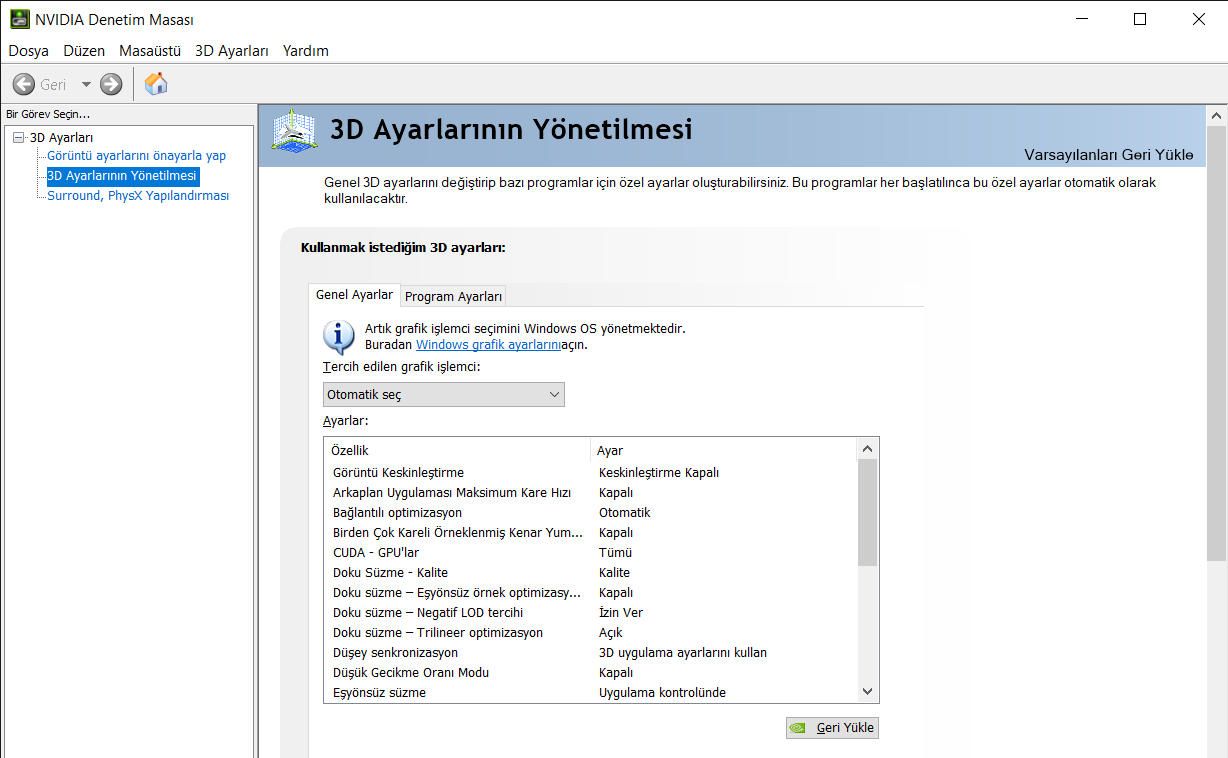Open the Masaüstü menu
The image size is (1228, 758).
pyautogui.click(x=150, y=51)
